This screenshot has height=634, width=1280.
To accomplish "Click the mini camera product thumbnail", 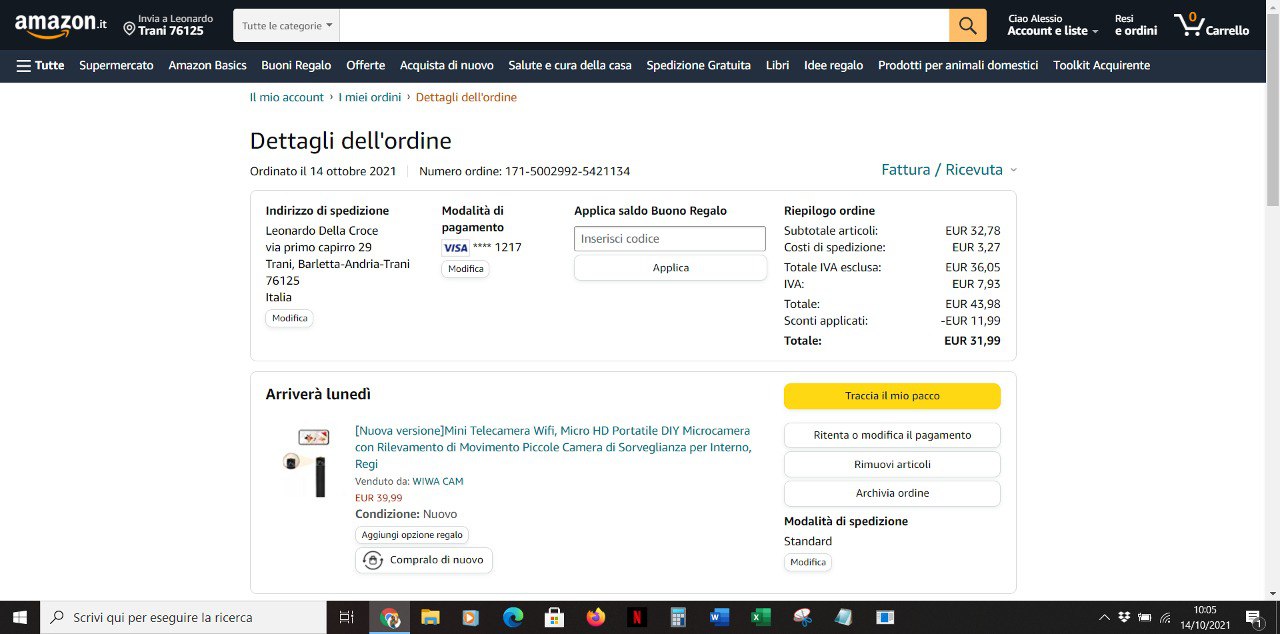I will coord(306,462).
